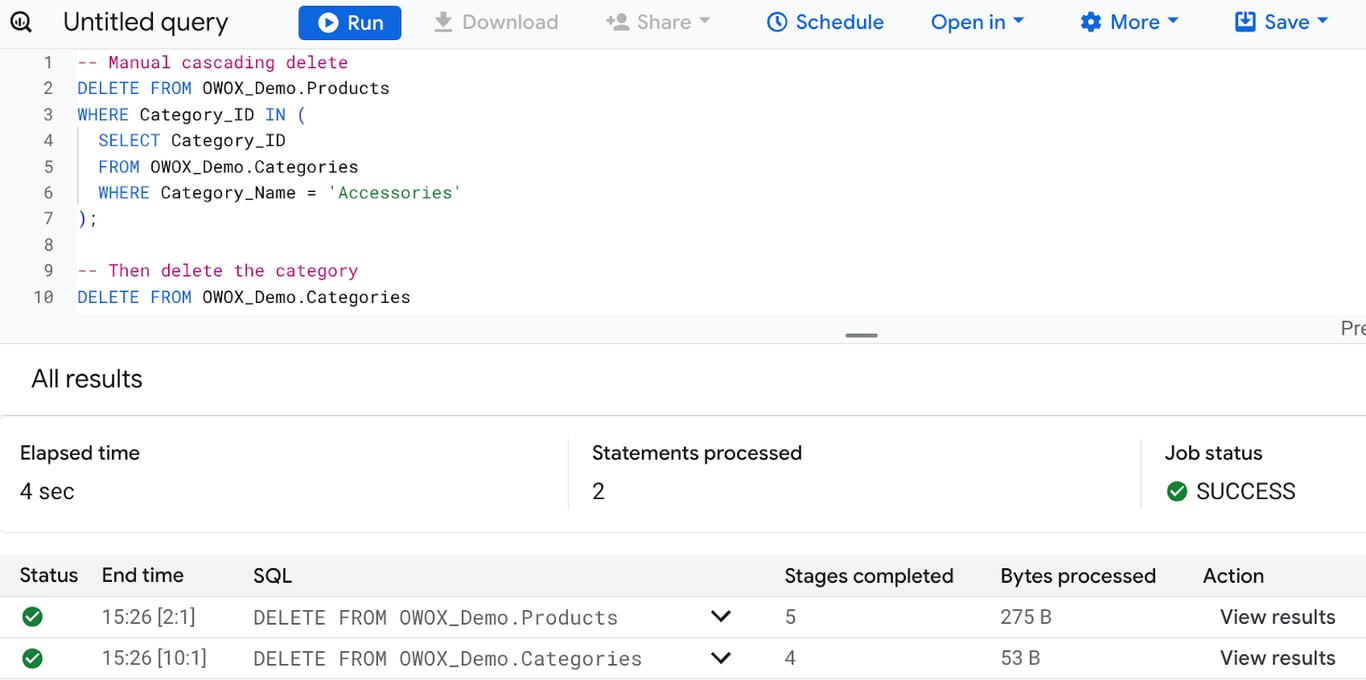Click the end time 15:26 [10:1] cell
The width and height of the screenshot is (1366, 680).
point(154,658)
